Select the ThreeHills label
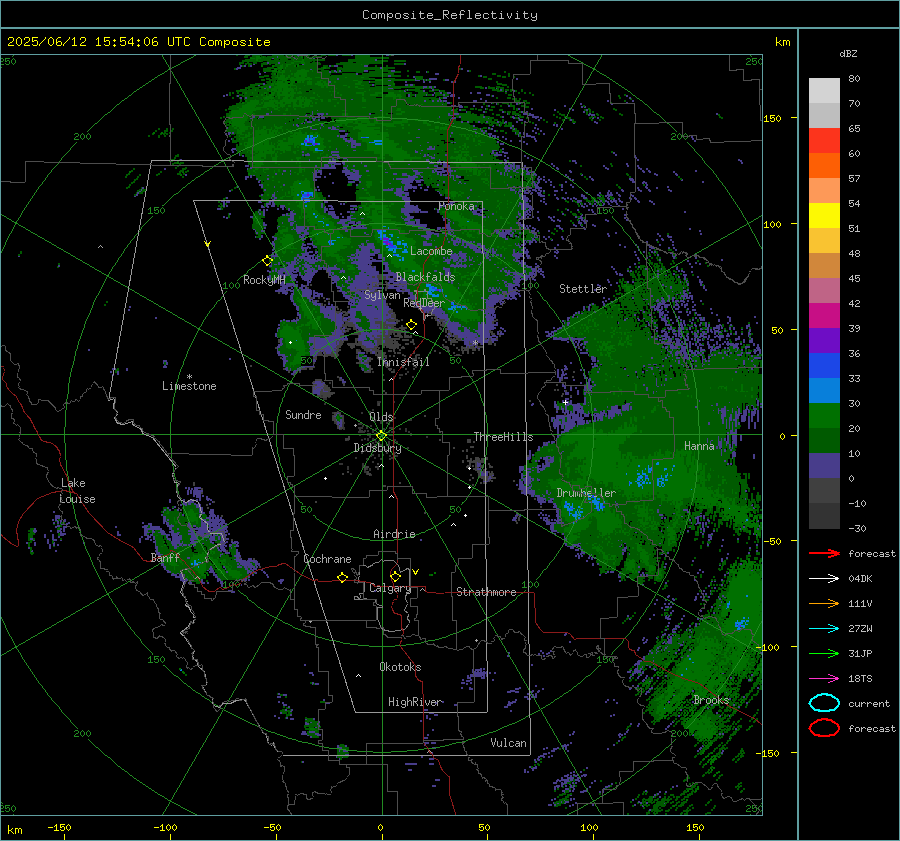The width and height of the screenshot is (900, 841). point(503,437)
